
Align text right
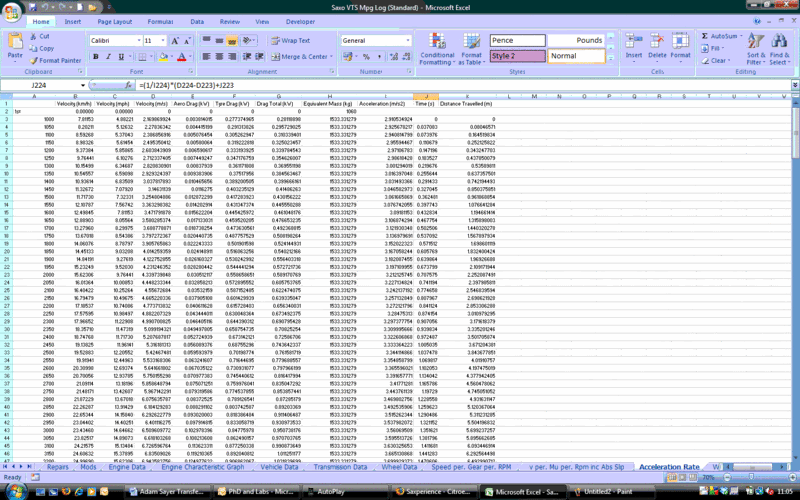click(232, 57)
